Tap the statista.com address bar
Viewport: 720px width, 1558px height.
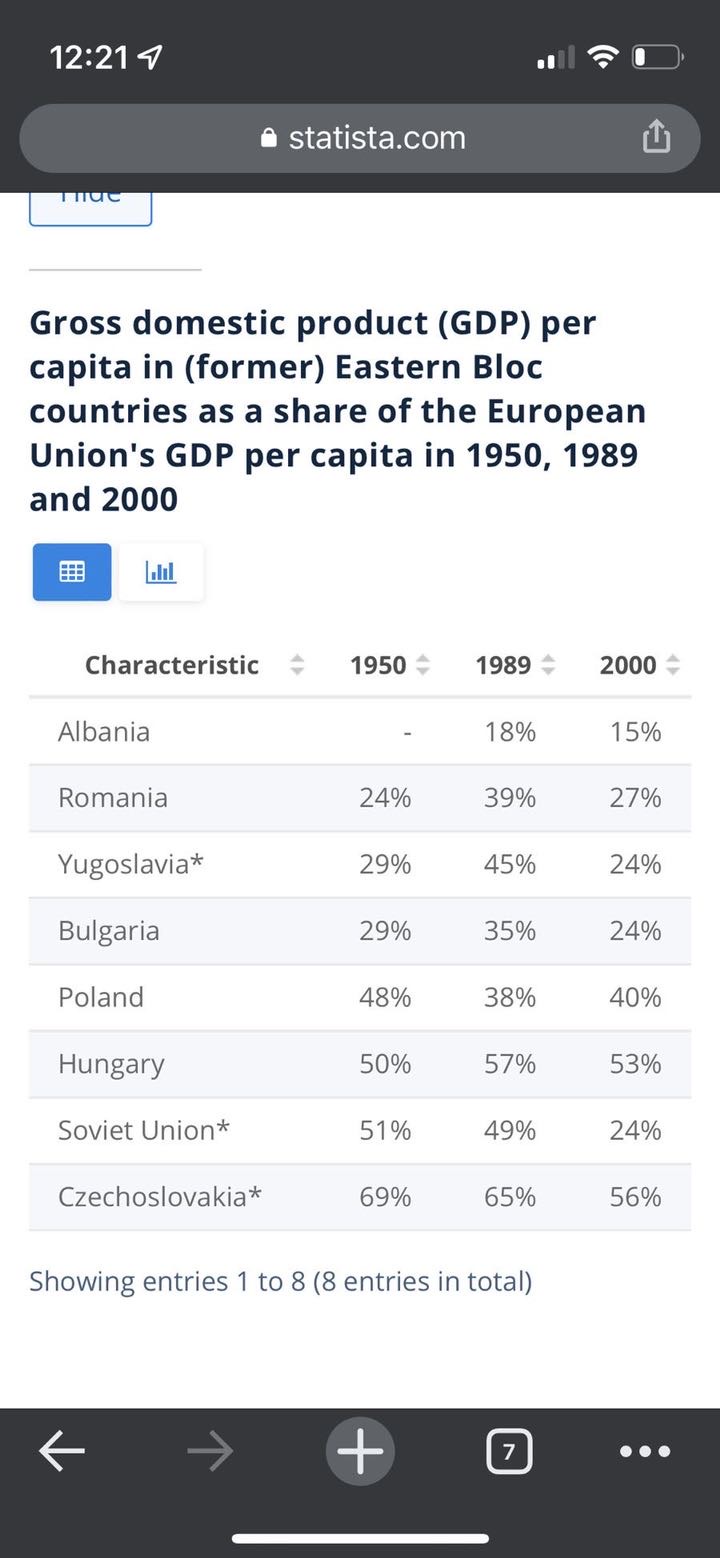coord(362,138)
